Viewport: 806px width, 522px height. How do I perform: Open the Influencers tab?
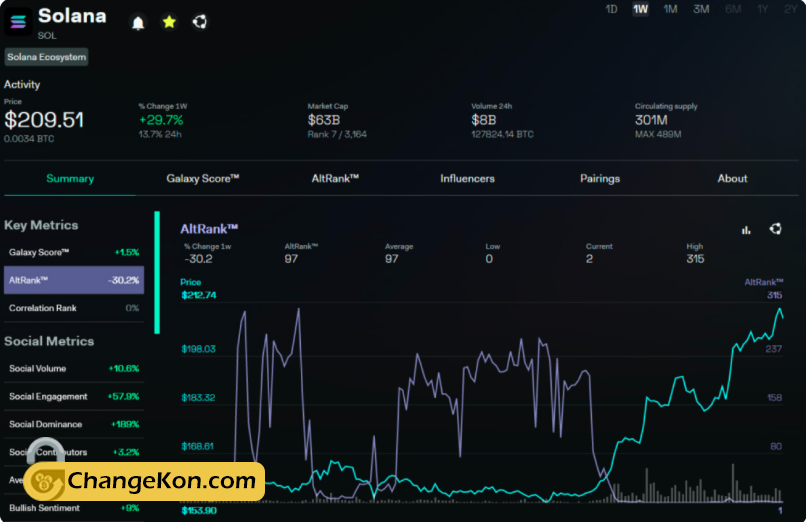click(x=467, y=179)
